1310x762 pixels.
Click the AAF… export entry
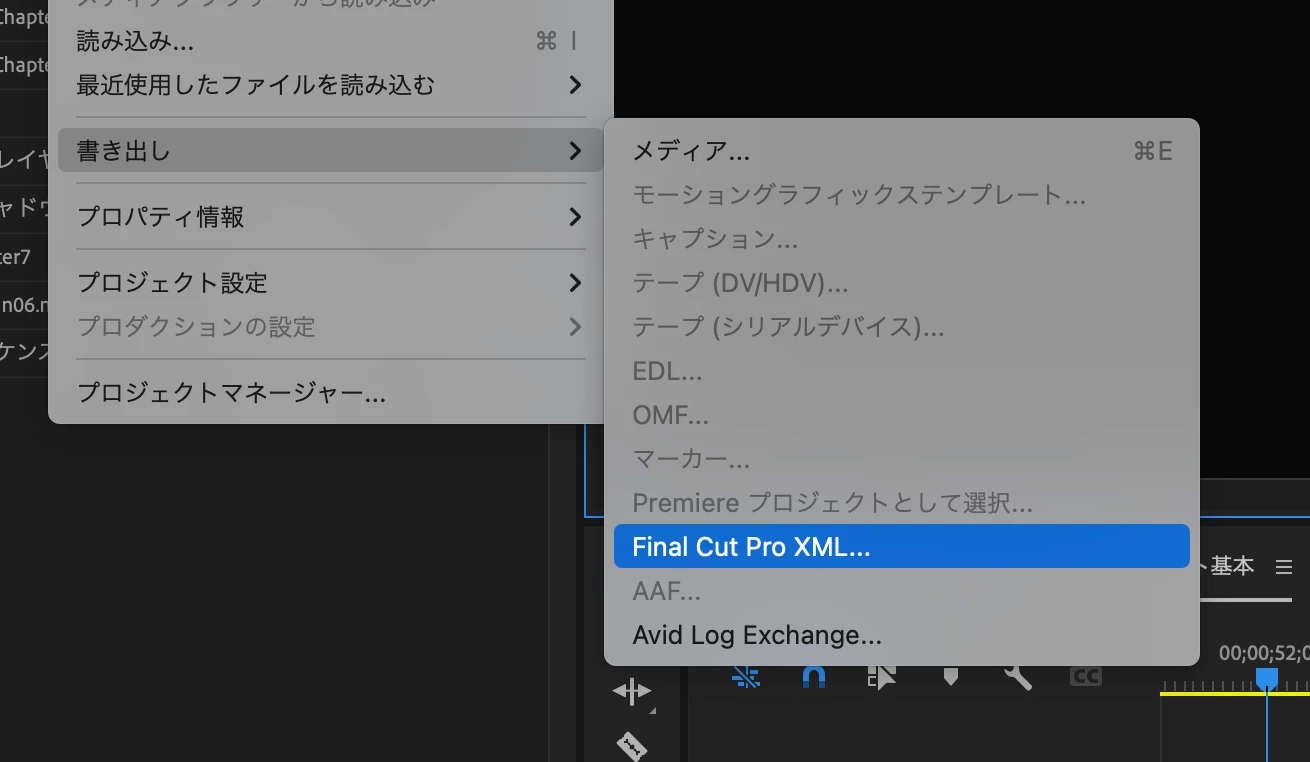coord(901,591)
